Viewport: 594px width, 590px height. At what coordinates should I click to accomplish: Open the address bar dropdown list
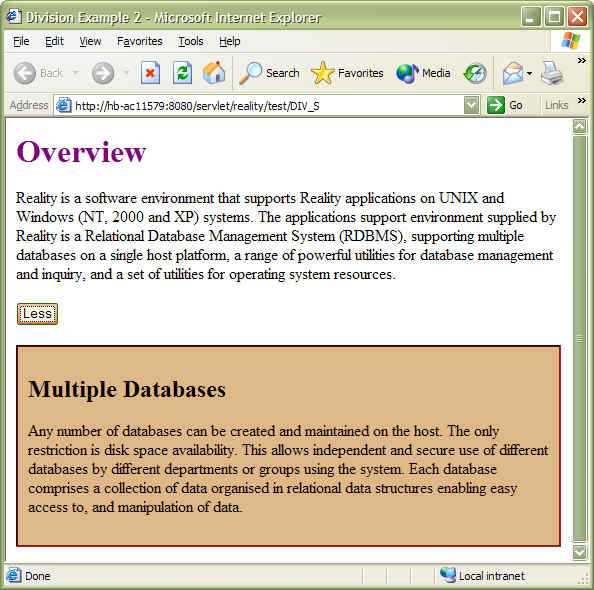[471, 105]
